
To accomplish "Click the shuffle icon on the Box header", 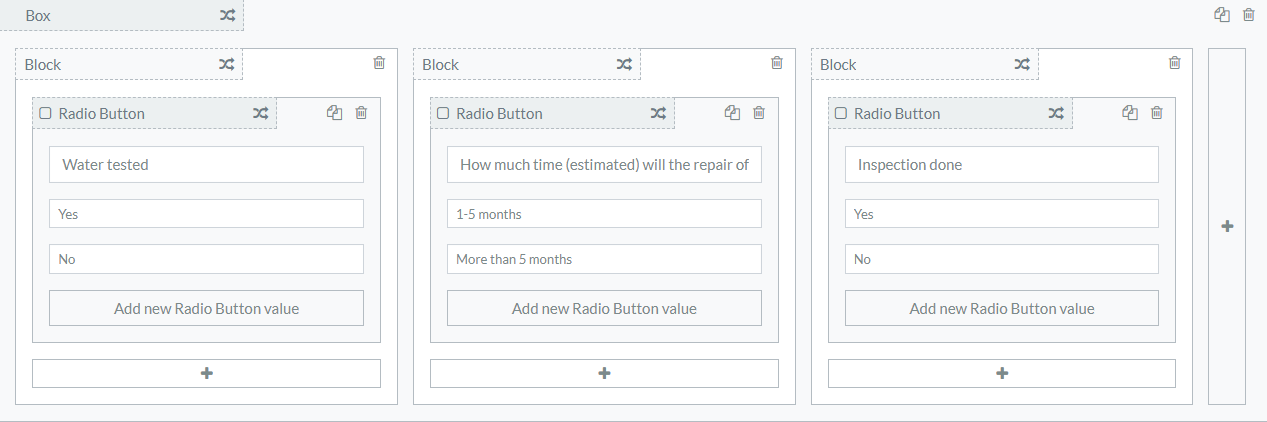I will [227, 16].
